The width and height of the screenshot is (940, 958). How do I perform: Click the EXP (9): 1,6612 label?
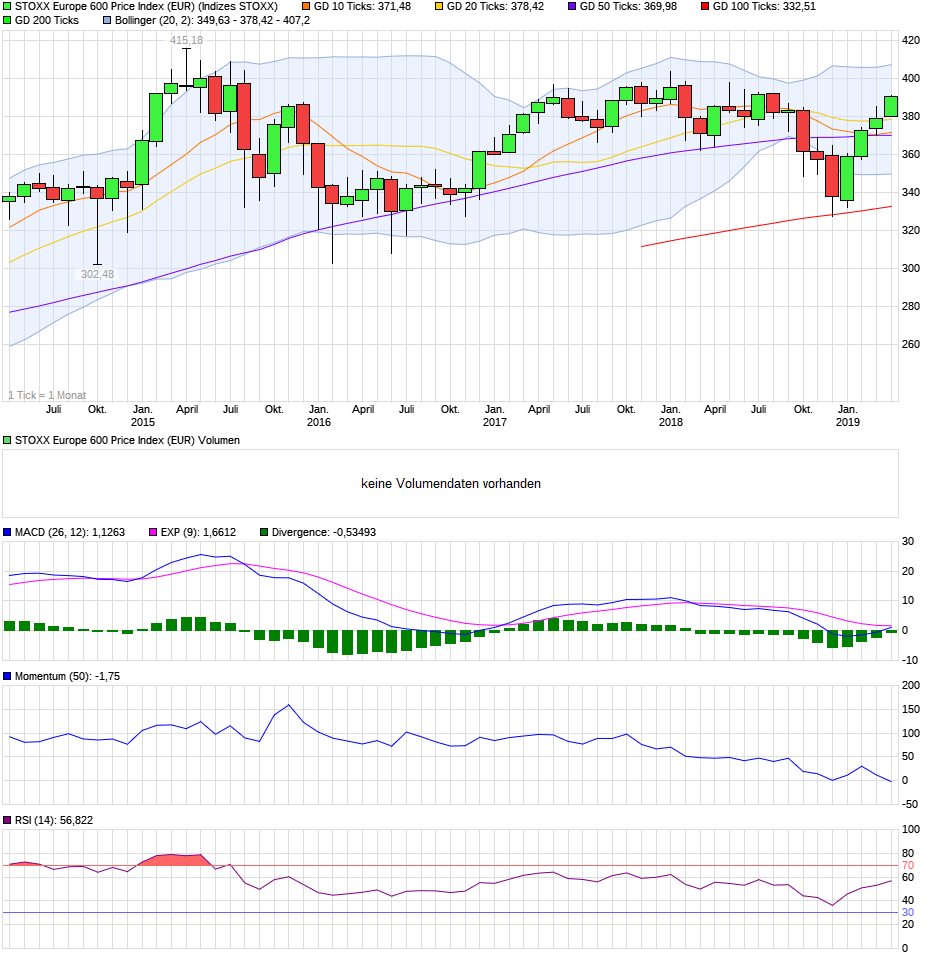point(198,532)
